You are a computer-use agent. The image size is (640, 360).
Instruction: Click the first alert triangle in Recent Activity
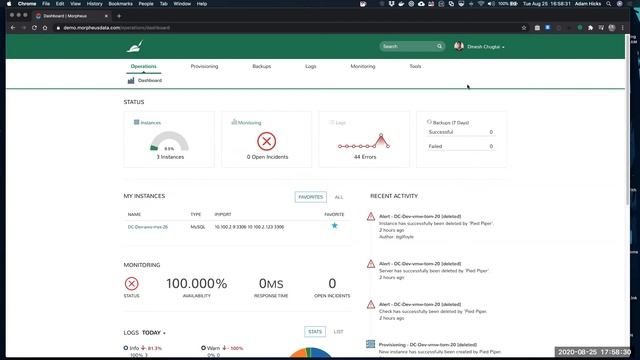coord(371,216)
